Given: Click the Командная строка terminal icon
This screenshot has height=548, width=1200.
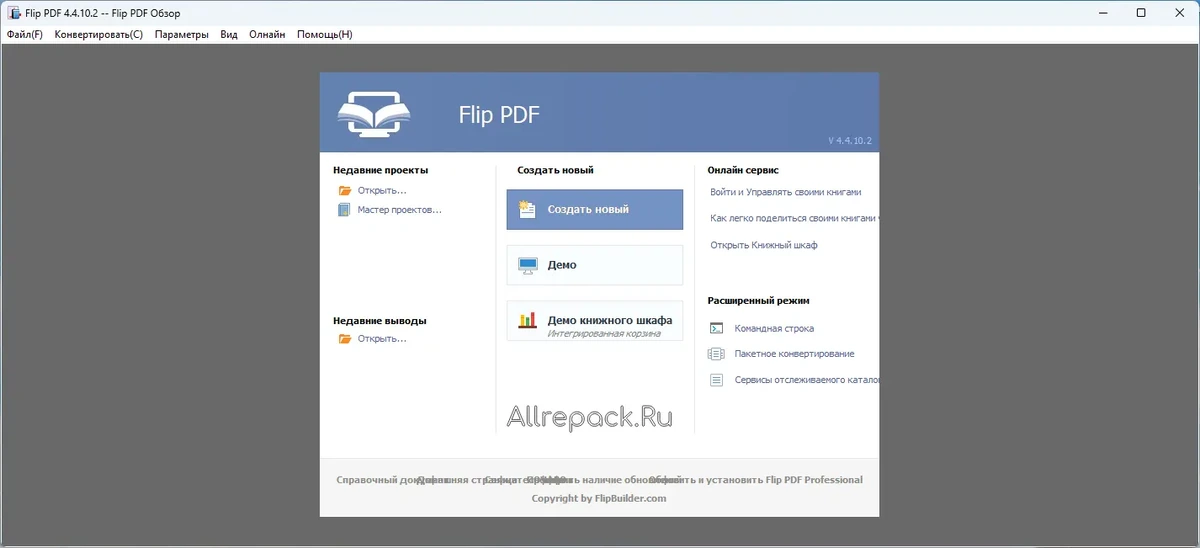Looking at the screenshot, I should coord(716,328).
